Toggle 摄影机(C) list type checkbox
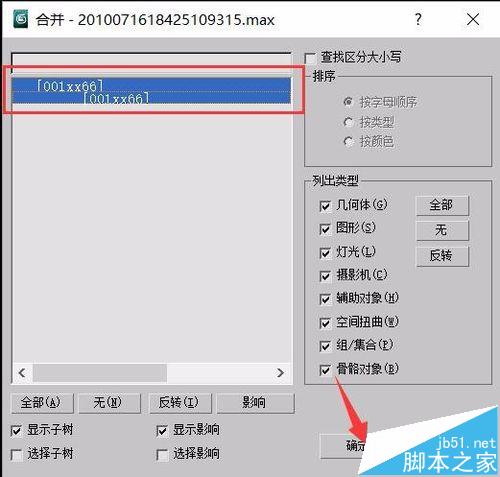Screen dimensions: 500x477 [x=325, y=276]
